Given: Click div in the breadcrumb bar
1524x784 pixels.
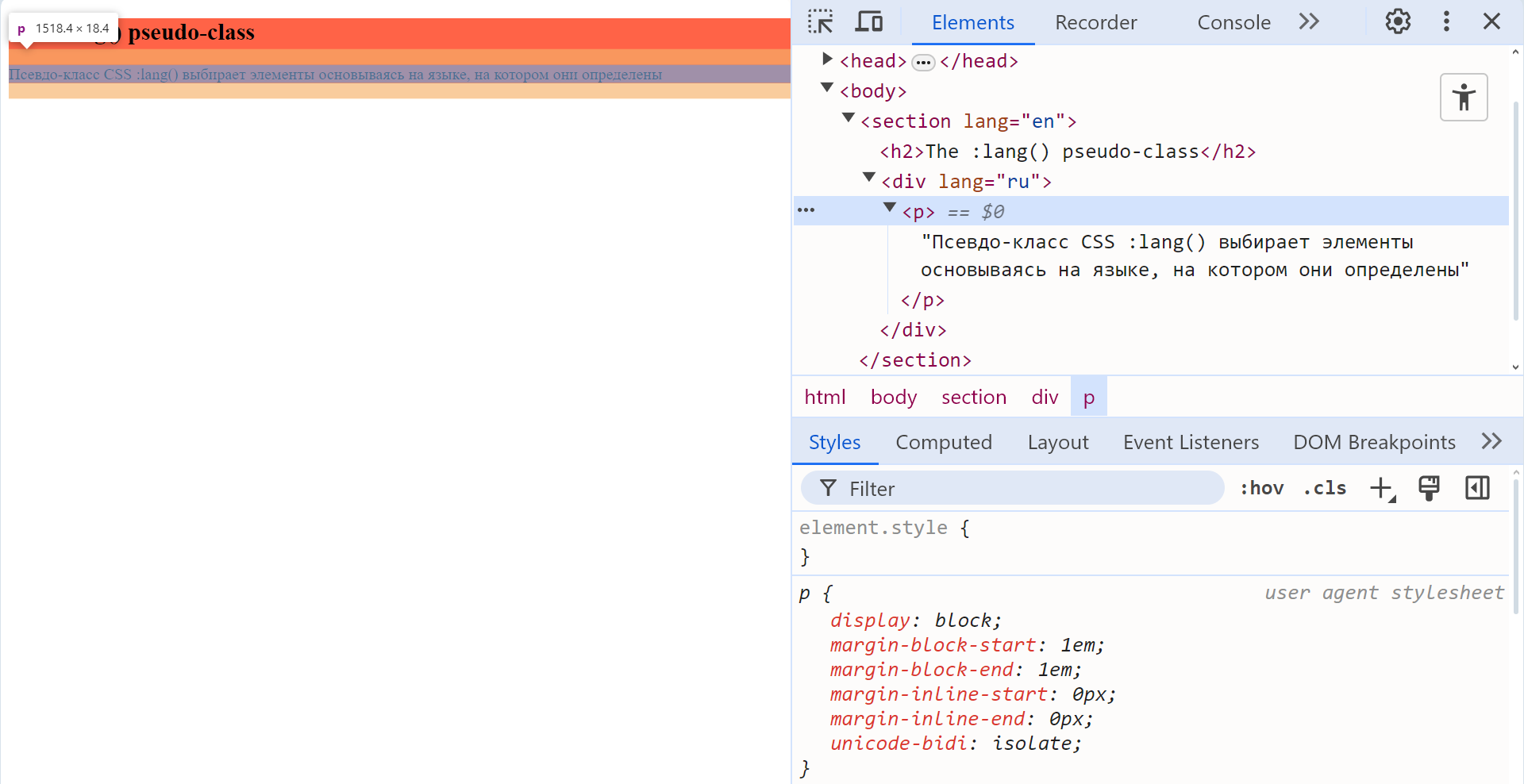Looking at the screenshot, I should point(1045,397).
